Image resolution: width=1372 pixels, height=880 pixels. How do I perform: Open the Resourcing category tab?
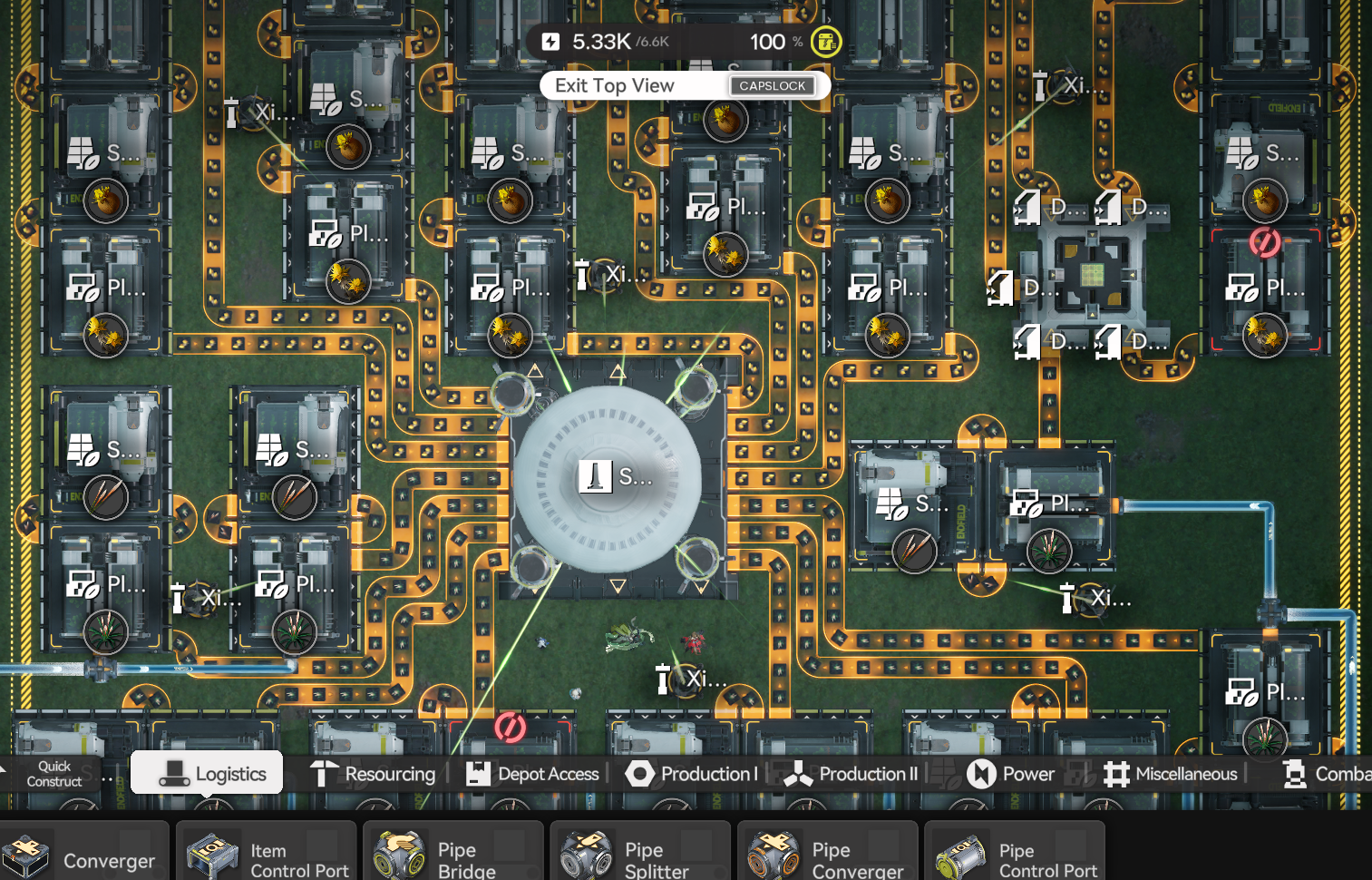point(373,774)
